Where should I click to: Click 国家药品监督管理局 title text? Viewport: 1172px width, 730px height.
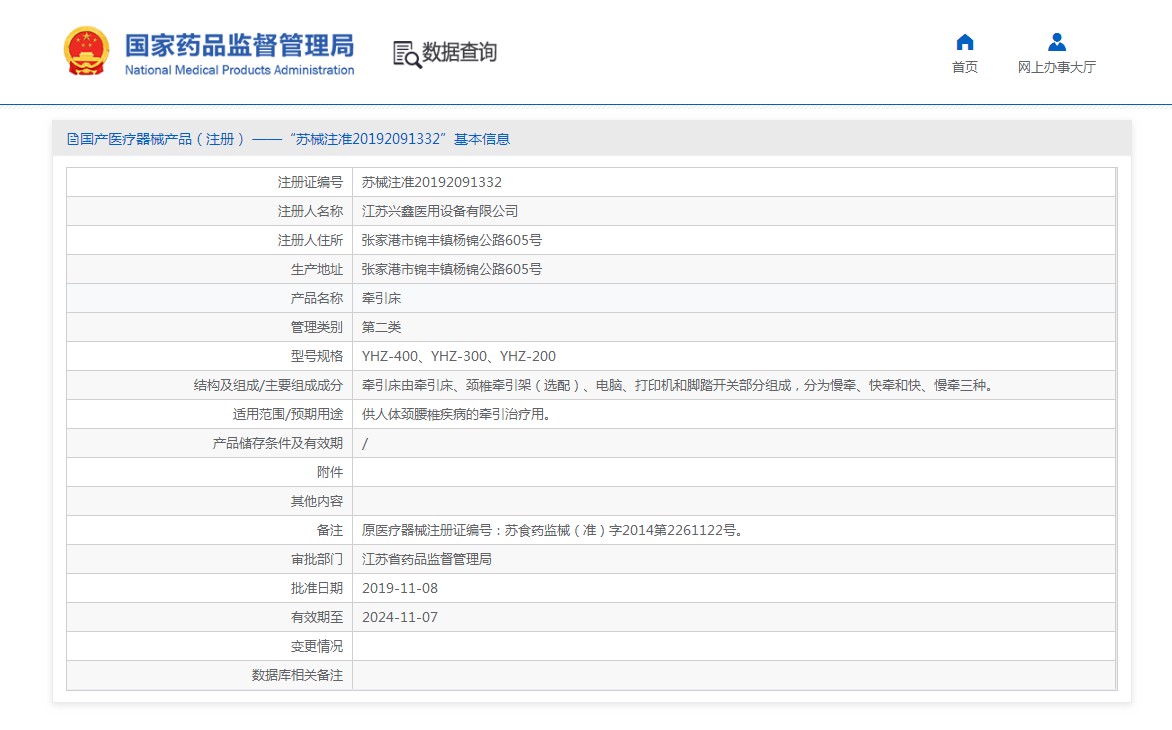tap(239, 45)
